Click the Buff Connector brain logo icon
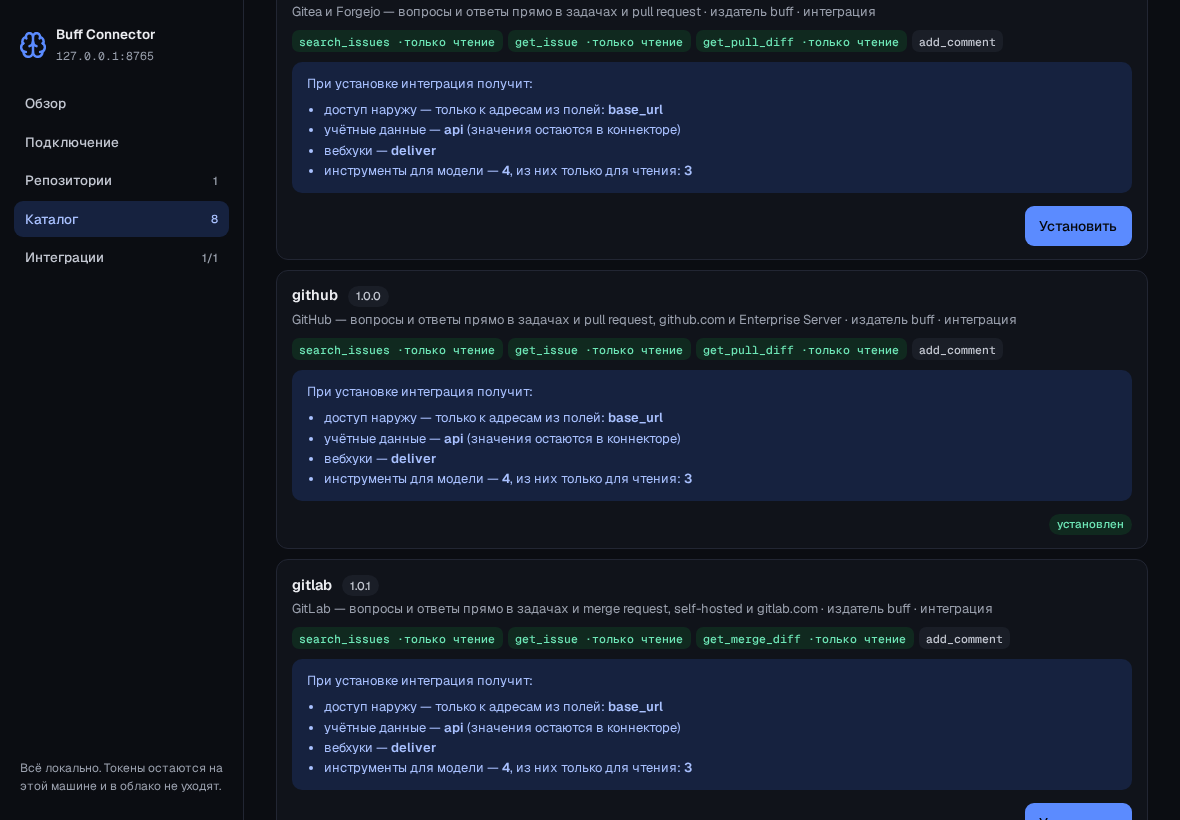1180x820 pixels. tap(32, 45)
